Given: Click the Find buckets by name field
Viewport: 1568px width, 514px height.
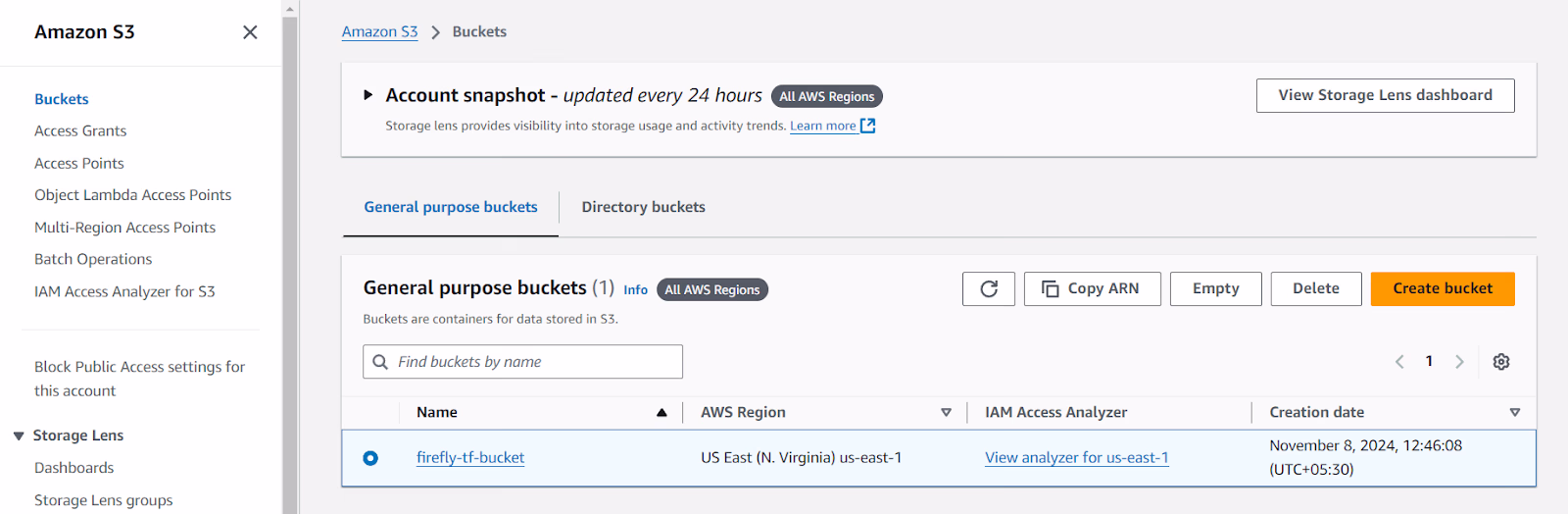Looking at the screenshot, I should pos(523,362).
